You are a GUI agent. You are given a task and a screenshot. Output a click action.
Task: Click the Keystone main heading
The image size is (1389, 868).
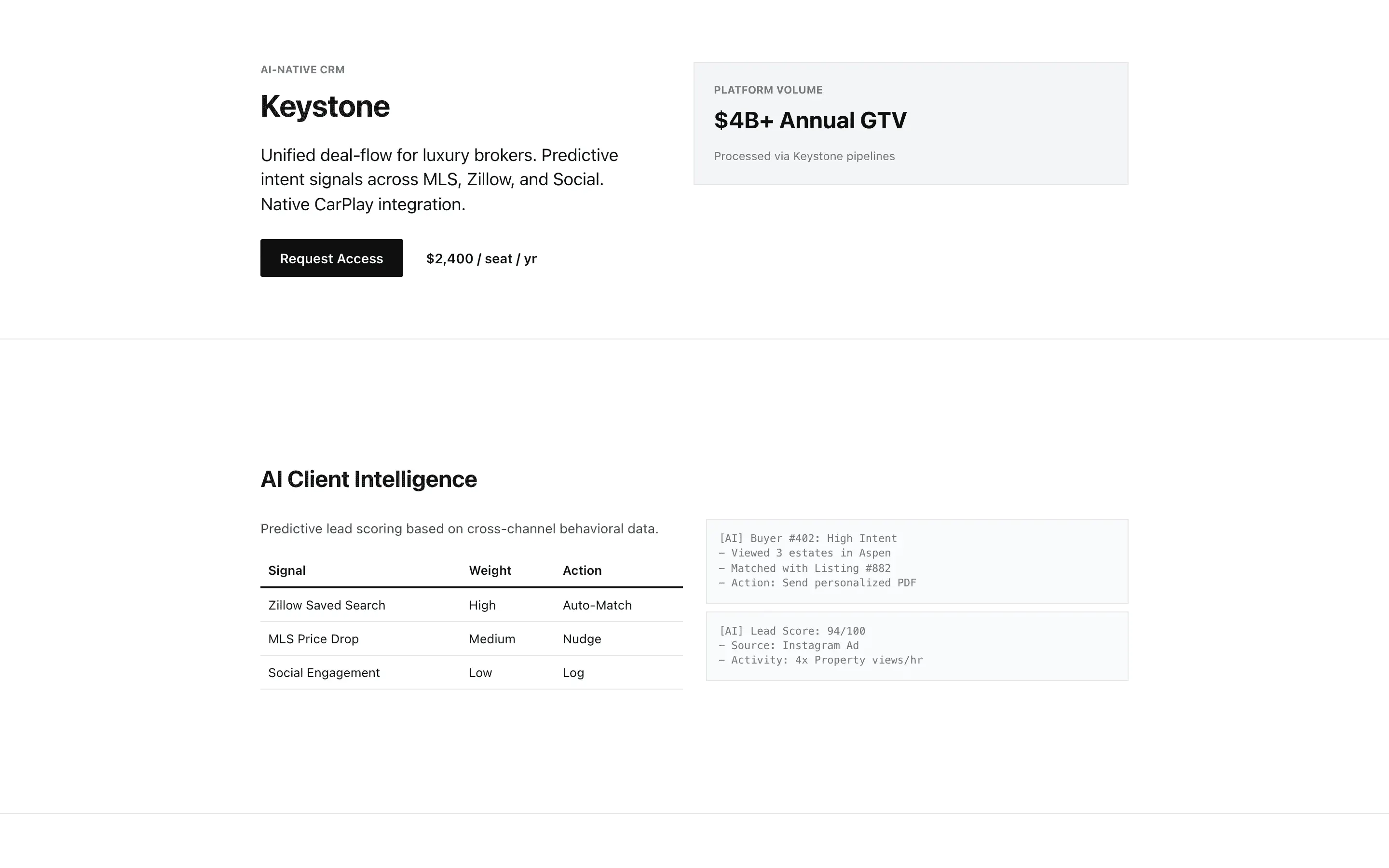click(x=325, y=107)
